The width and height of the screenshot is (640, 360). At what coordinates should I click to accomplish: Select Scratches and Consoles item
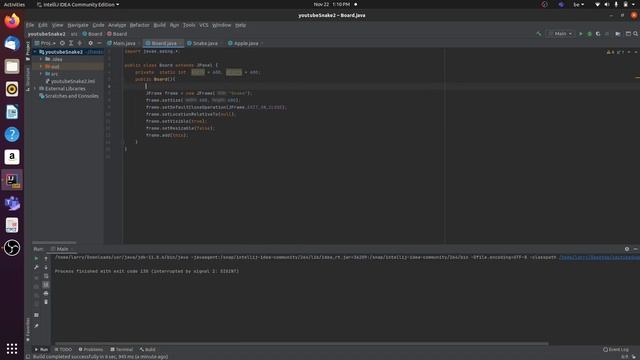click(x=69, y=96)
